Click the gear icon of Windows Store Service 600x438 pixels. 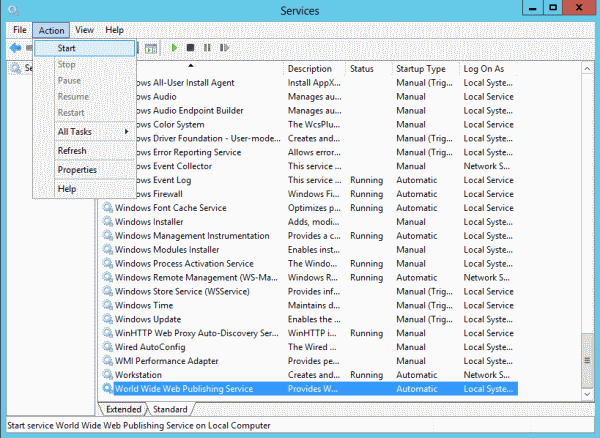pyautogui.click(x=108, y=291)
